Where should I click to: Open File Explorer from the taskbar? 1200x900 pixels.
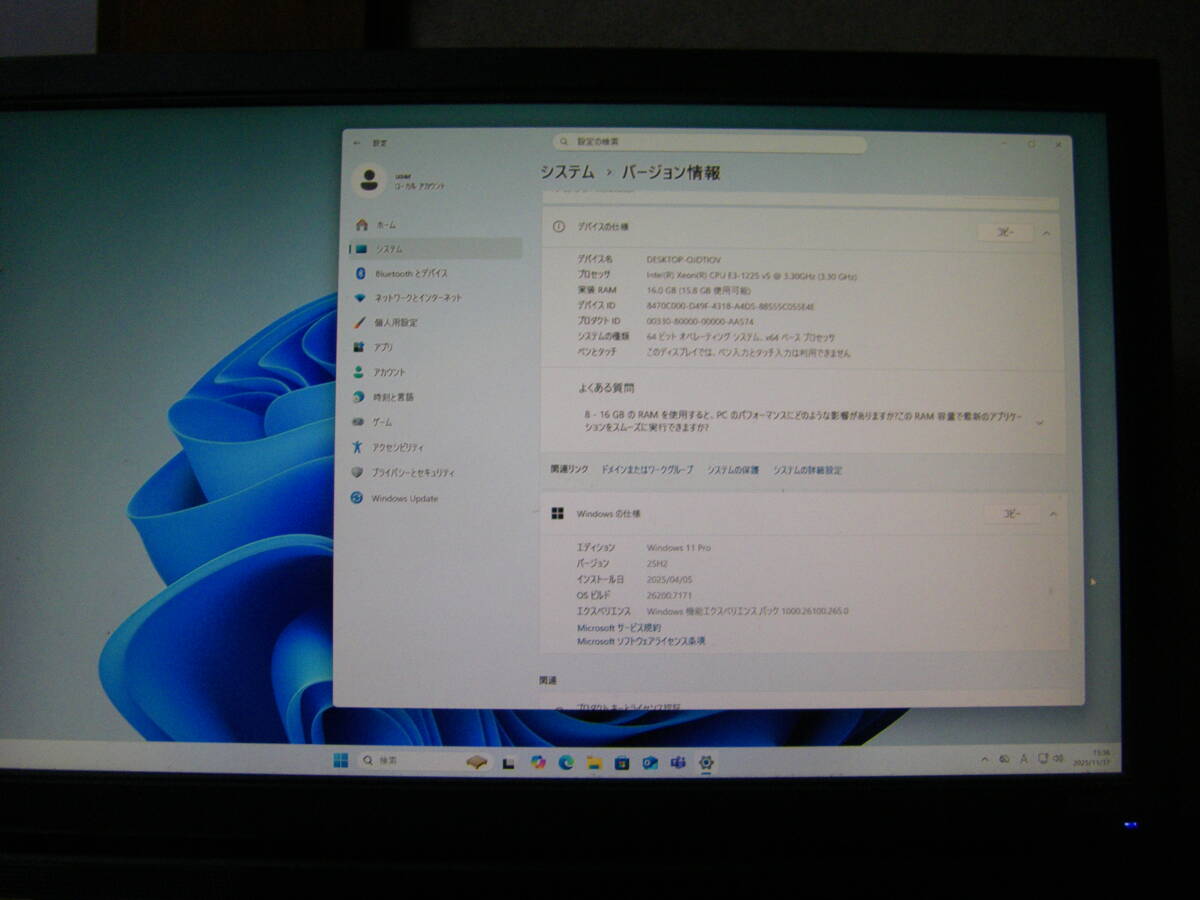(593, 763)
